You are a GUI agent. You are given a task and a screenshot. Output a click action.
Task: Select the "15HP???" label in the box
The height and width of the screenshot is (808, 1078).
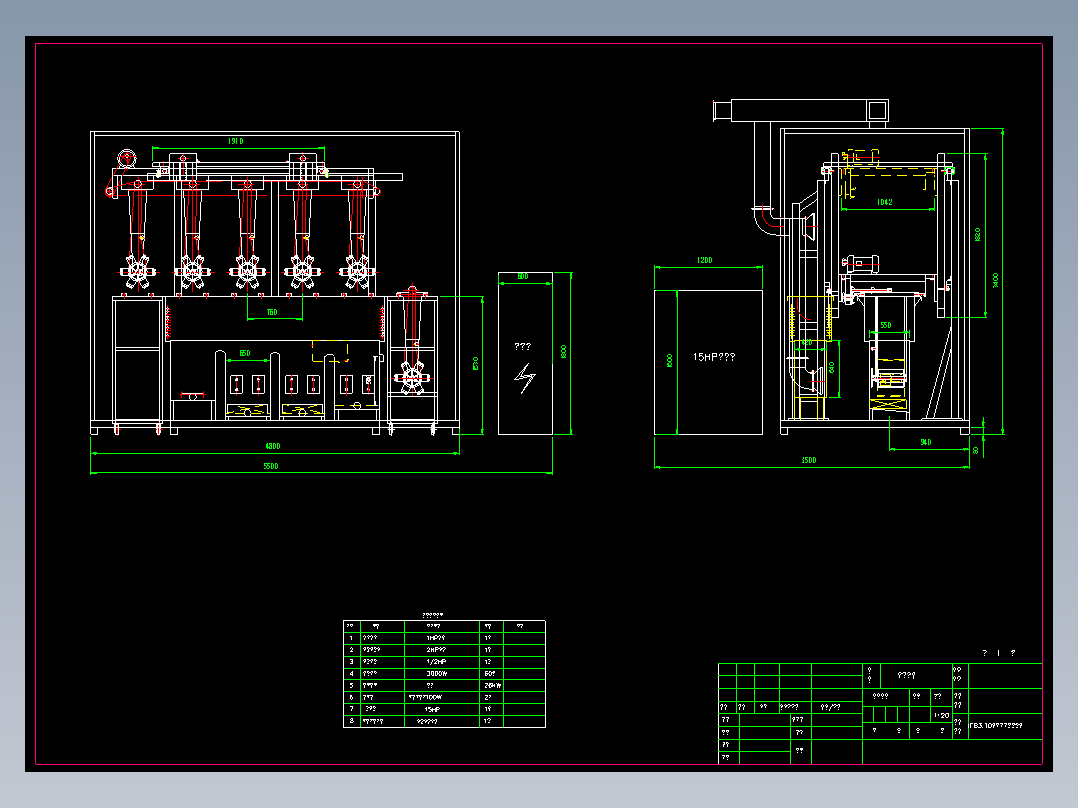pos(714,357)
